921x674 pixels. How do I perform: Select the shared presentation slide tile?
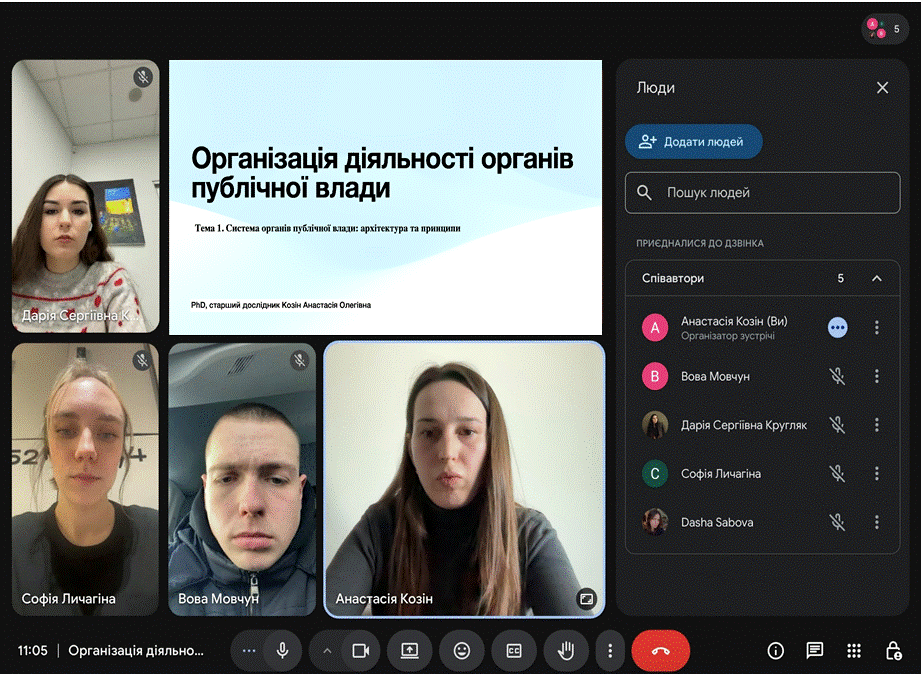click(x=385, y=197)
